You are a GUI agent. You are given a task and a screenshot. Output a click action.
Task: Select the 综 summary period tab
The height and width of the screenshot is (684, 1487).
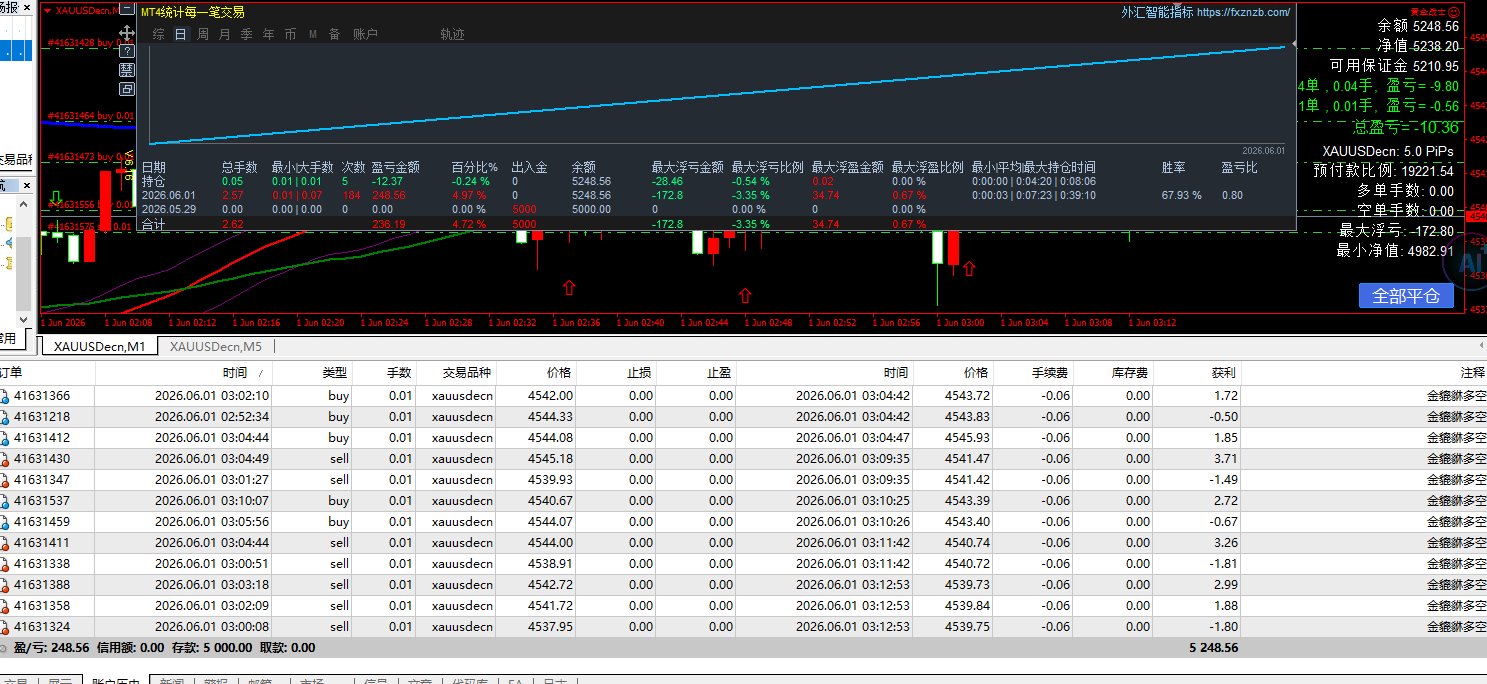[x=159, y=34]
